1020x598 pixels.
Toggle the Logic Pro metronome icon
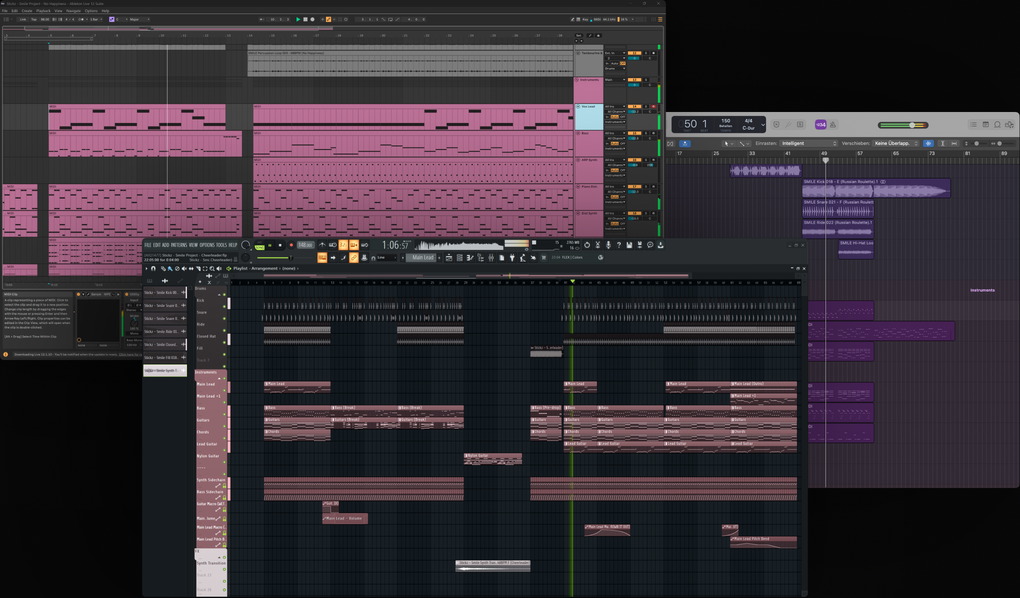click(x=833, y=125)
